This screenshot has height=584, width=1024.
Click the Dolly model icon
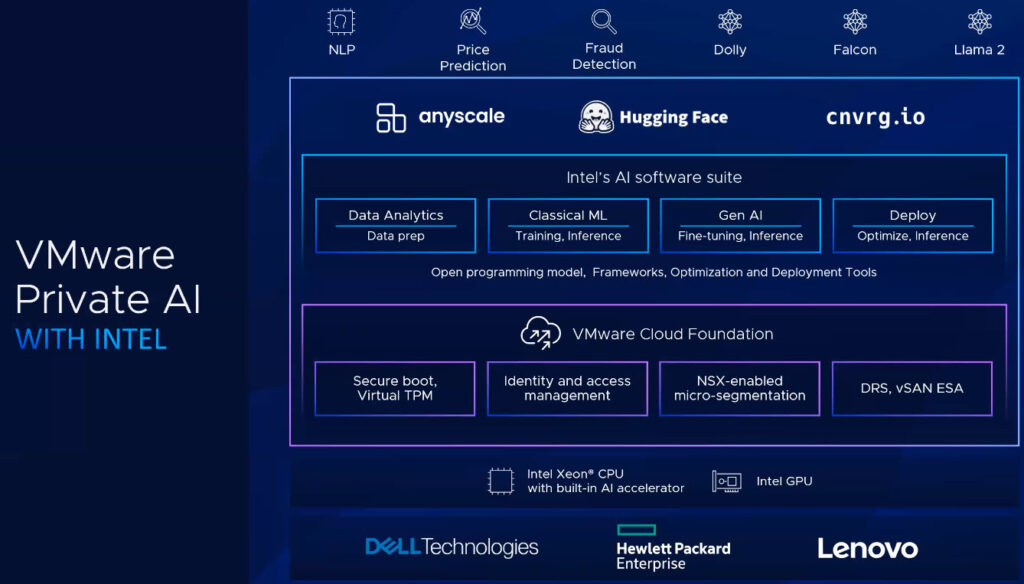tap(729, 22)
